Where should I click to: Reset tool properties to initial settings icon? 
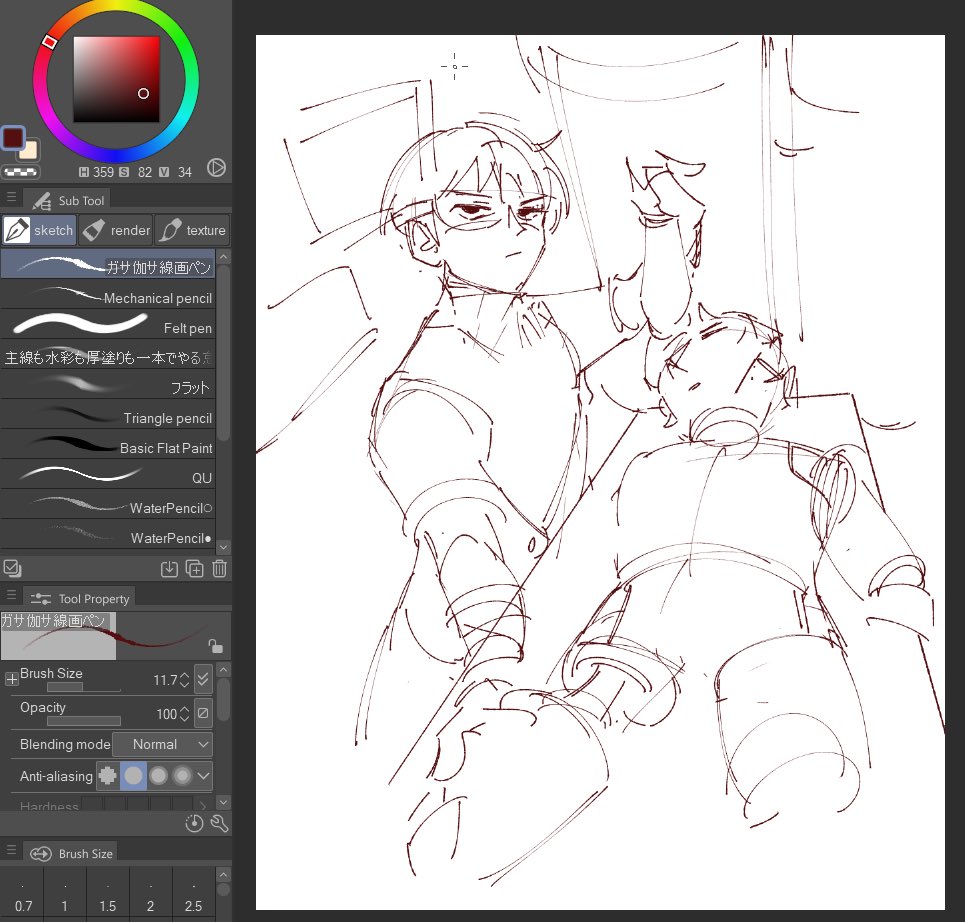(194, 823)
